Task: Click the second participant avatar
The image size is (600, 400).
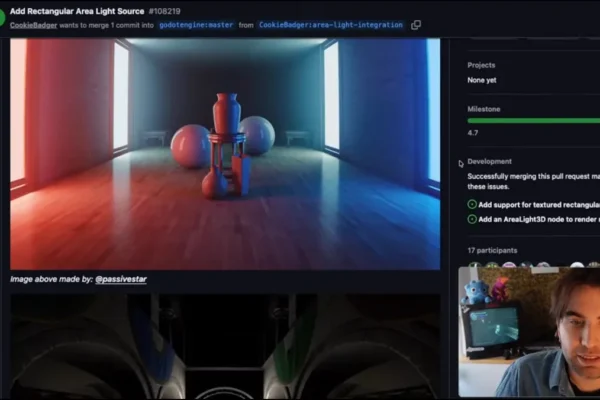Action: click(491, 266)
